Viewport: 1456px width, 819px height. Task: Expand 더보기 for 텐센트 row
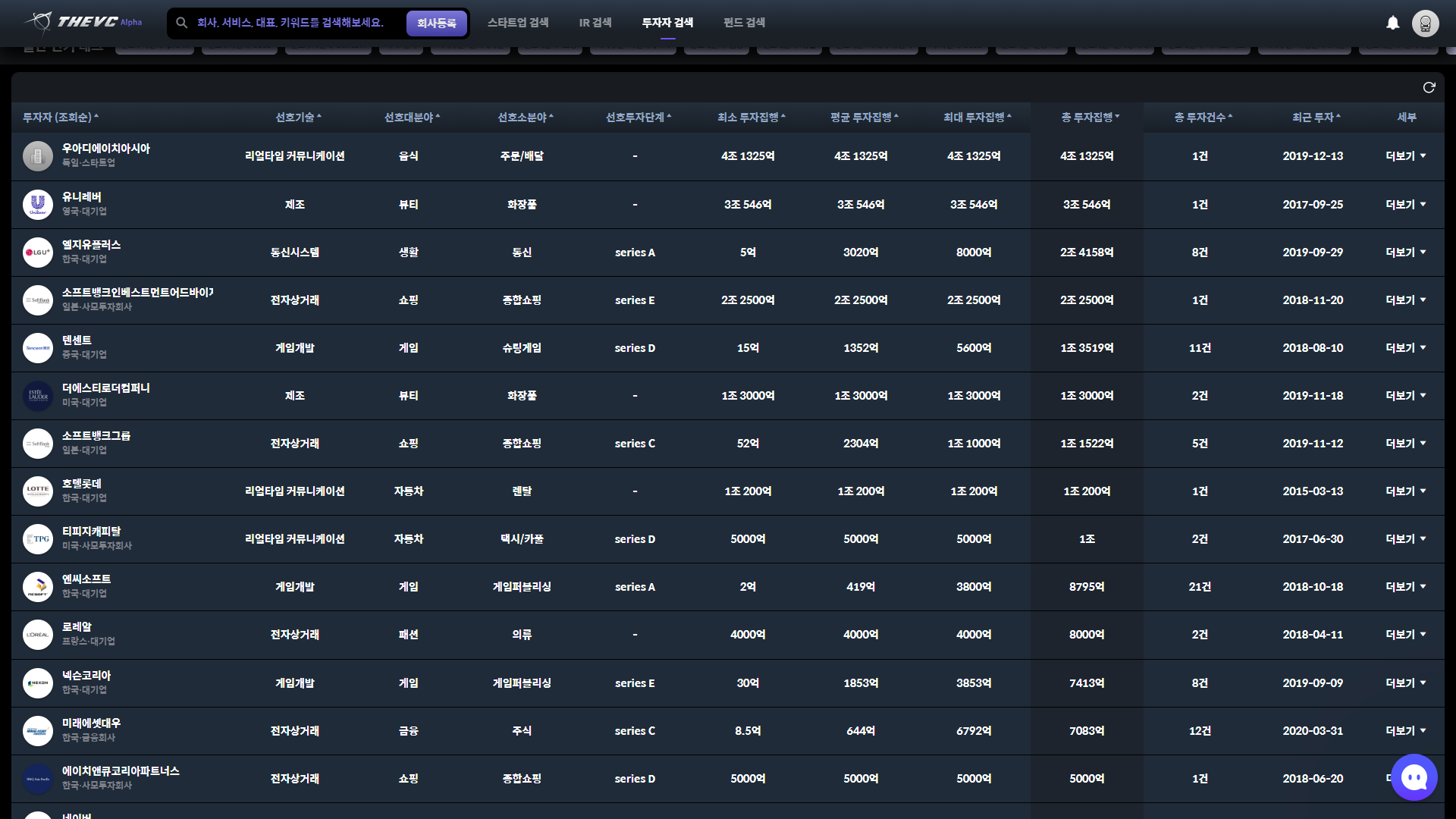pyautogui.click(x=1405, y=348)
